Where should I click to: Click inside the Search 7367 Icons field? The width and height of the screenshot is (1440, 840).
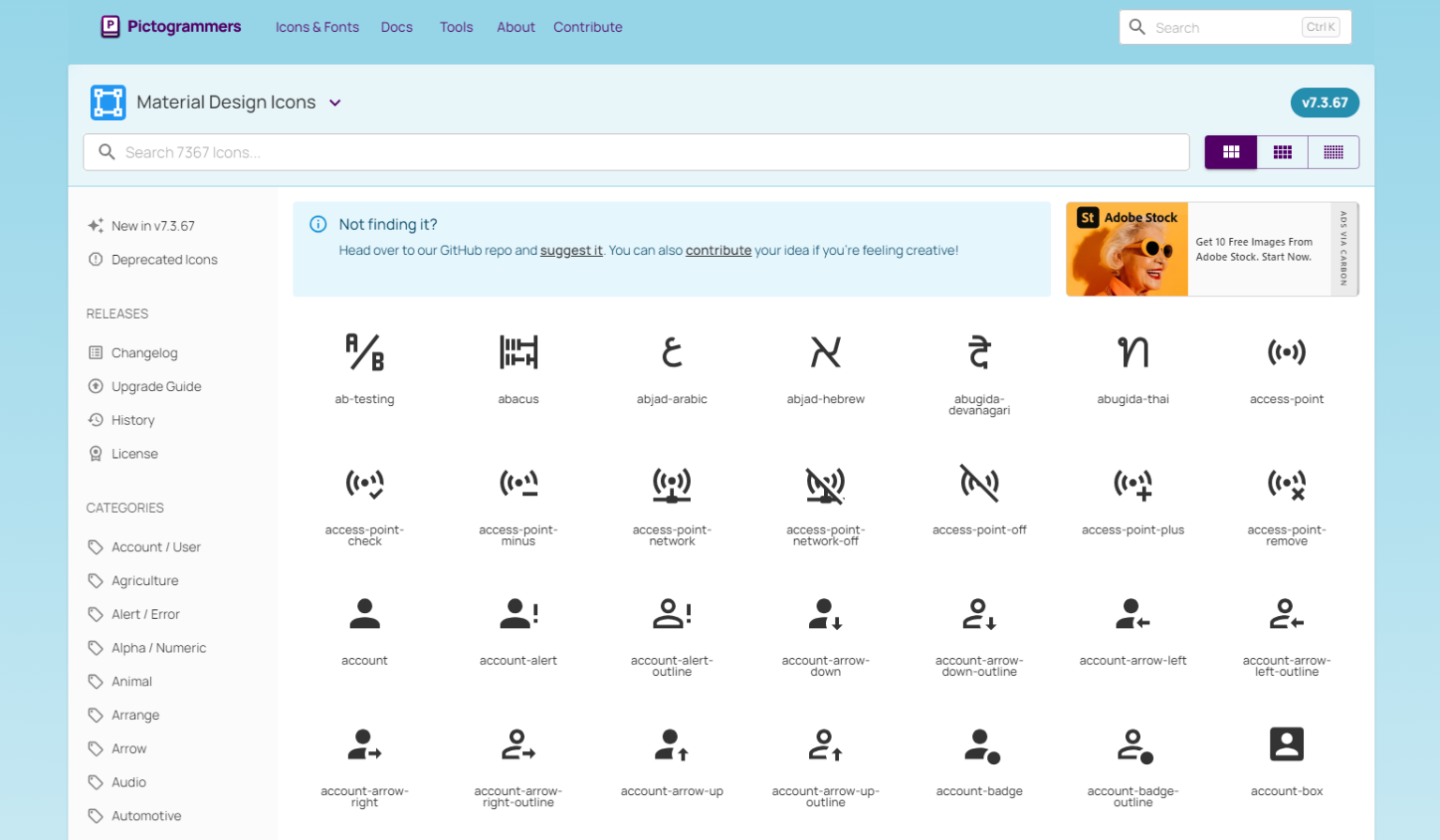tap(637, 151)
